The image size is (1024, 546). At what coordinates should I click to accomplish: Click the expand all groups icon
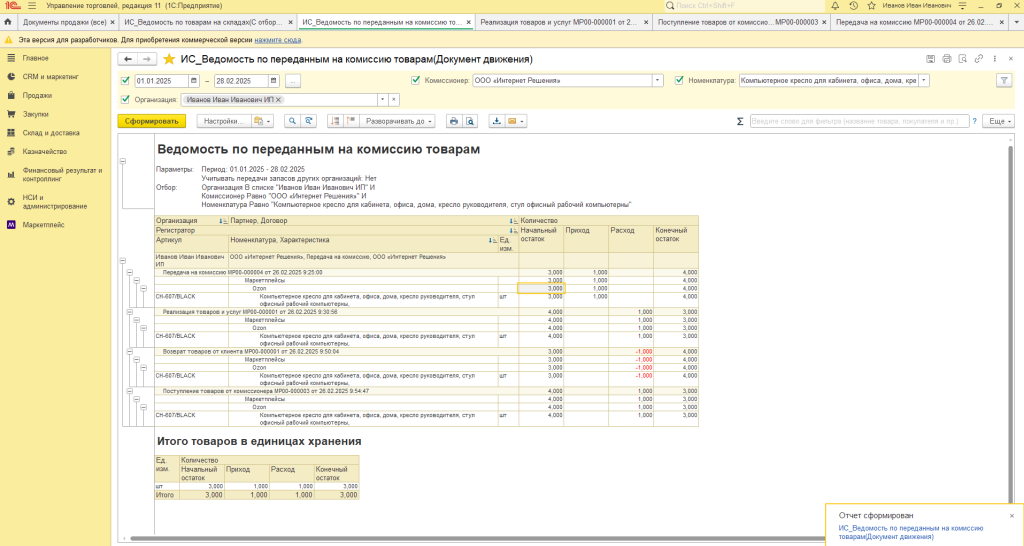click(351, 121)
